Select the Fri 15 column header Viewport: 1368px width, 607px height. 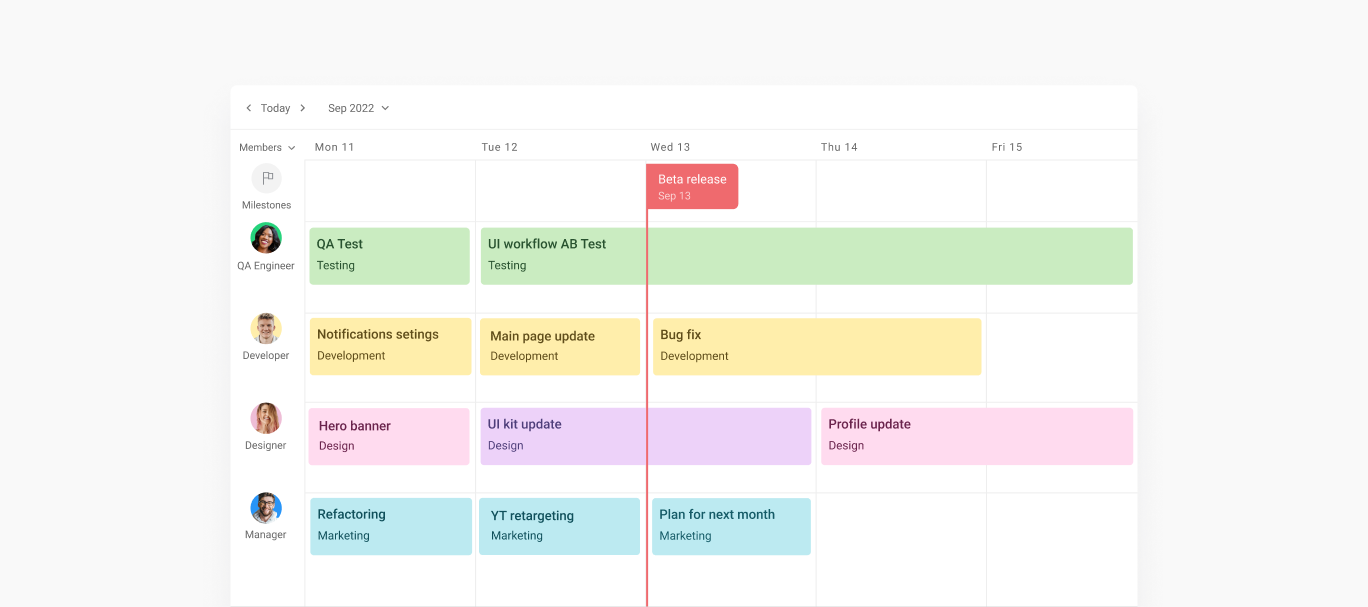tap(1007, 147)
